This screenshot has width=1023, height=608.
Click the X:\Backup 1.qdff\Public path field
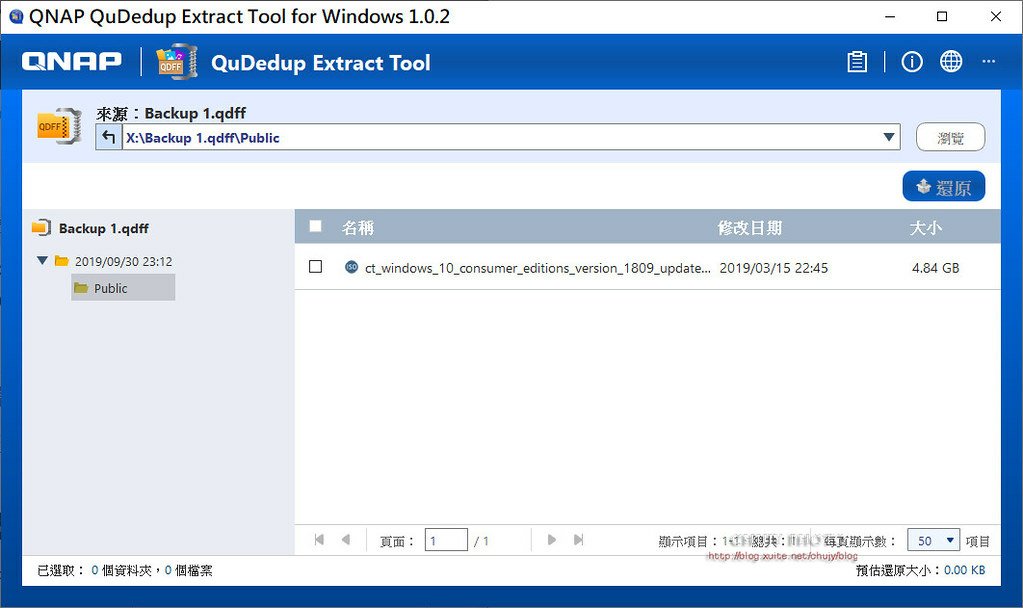click(499, 138)
